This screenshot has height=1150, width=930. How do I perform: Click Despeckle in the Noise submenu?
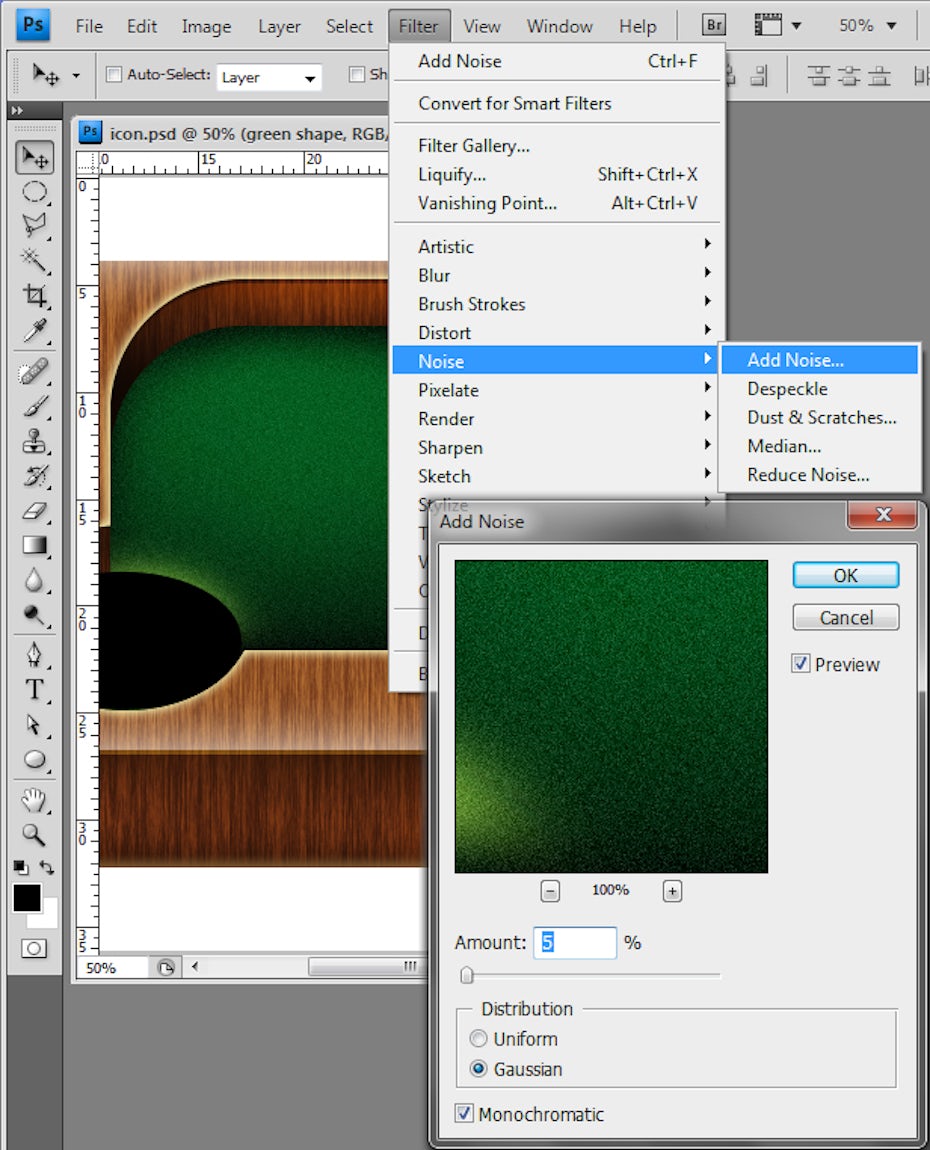coord(787,389)
